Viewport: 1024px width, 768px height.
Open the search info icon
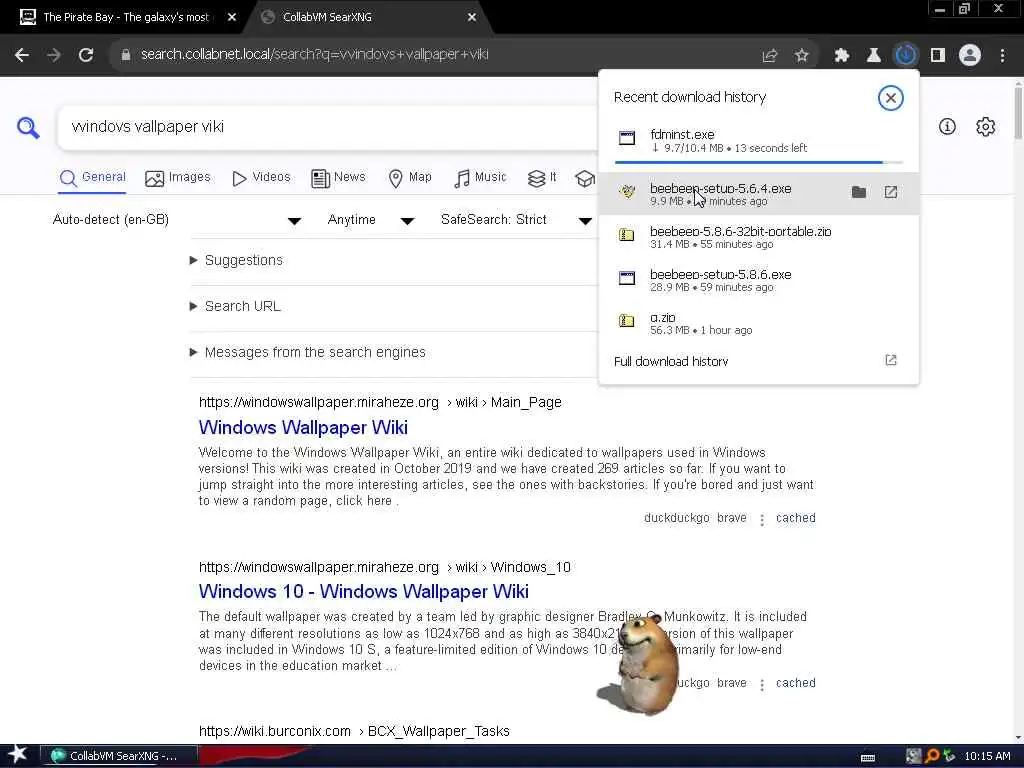click(947, 127)
